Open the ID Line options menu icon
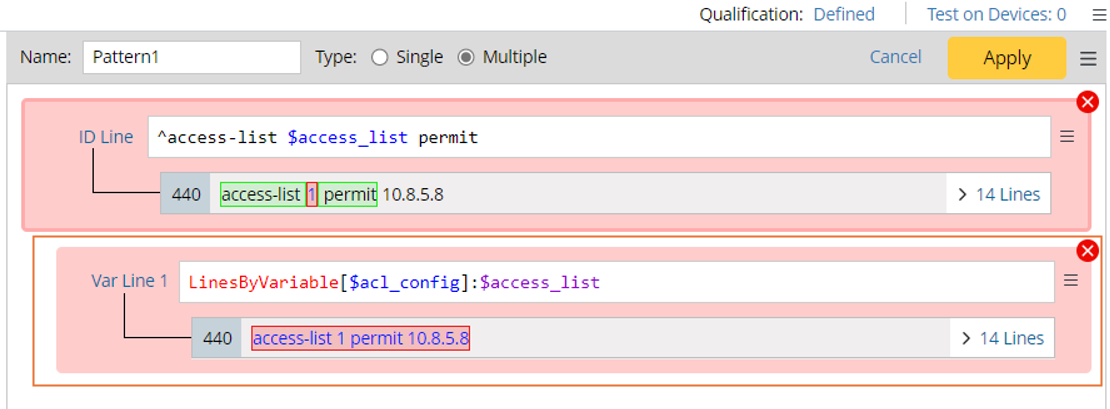This screenshot has width=1110, height=409. [1067, 137]
